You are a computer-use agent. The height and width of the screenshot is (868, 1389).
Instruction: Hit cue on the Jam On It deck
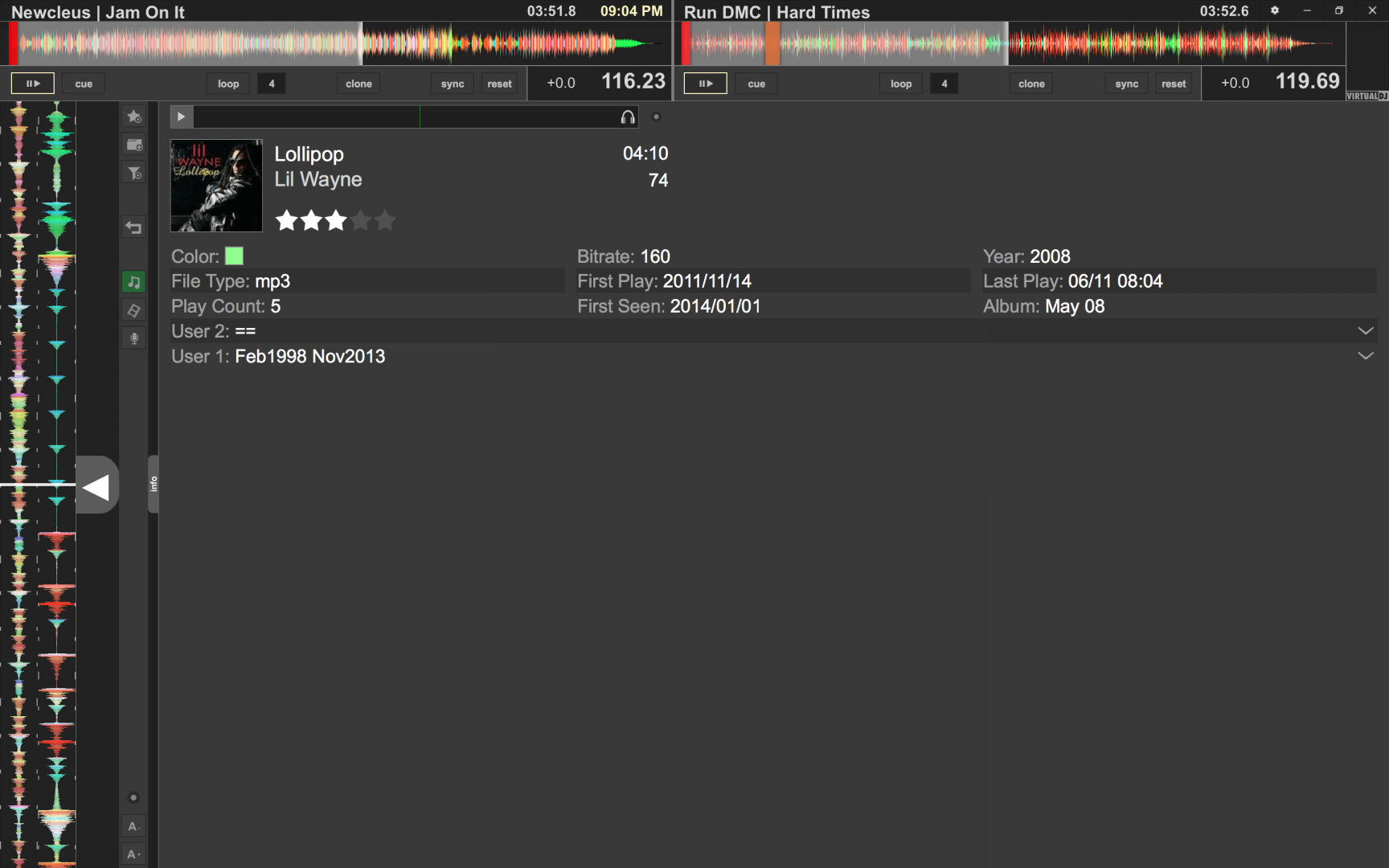coord(84,84)
